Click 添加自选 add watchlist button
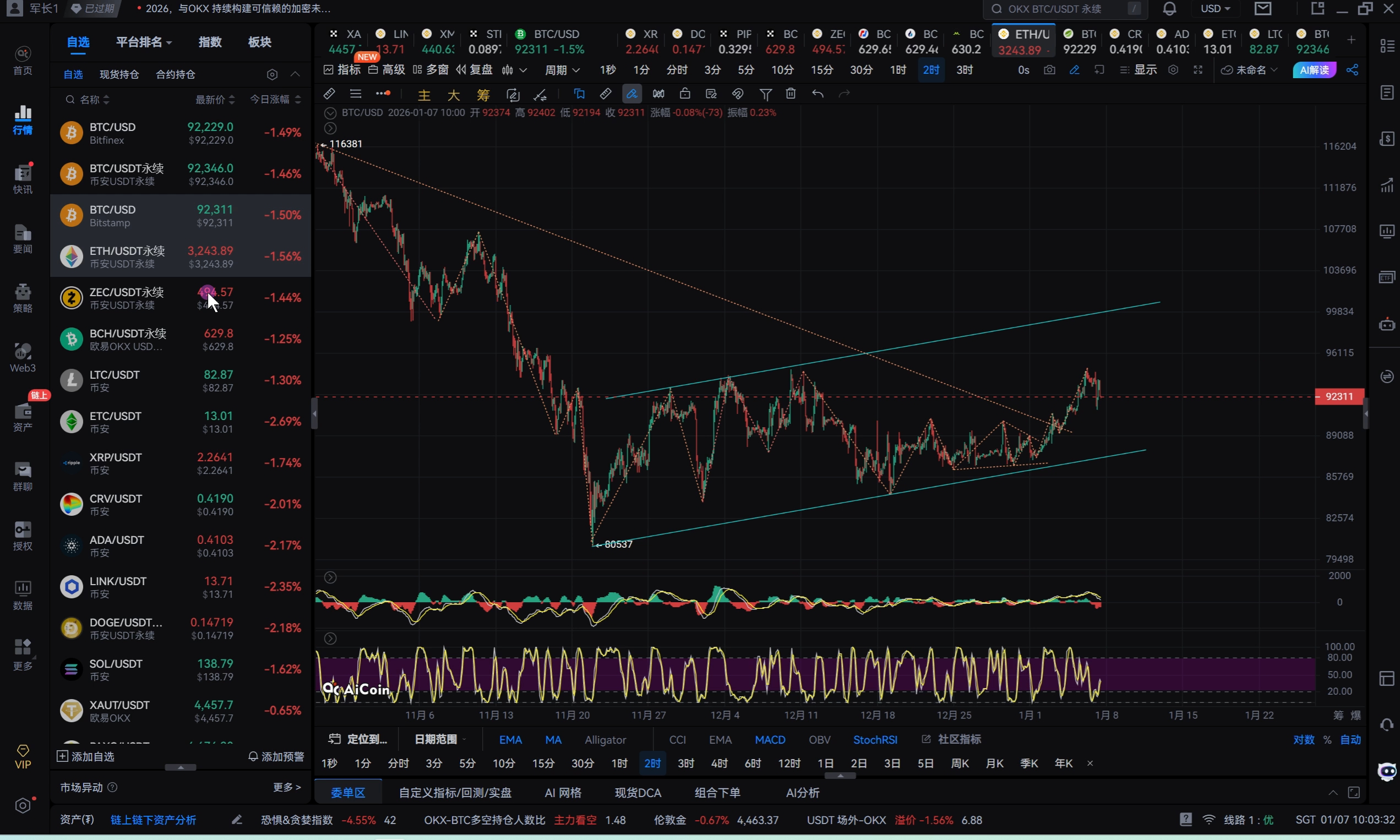The width and height of the screenshot is (1400, 840). coord(86,756)
